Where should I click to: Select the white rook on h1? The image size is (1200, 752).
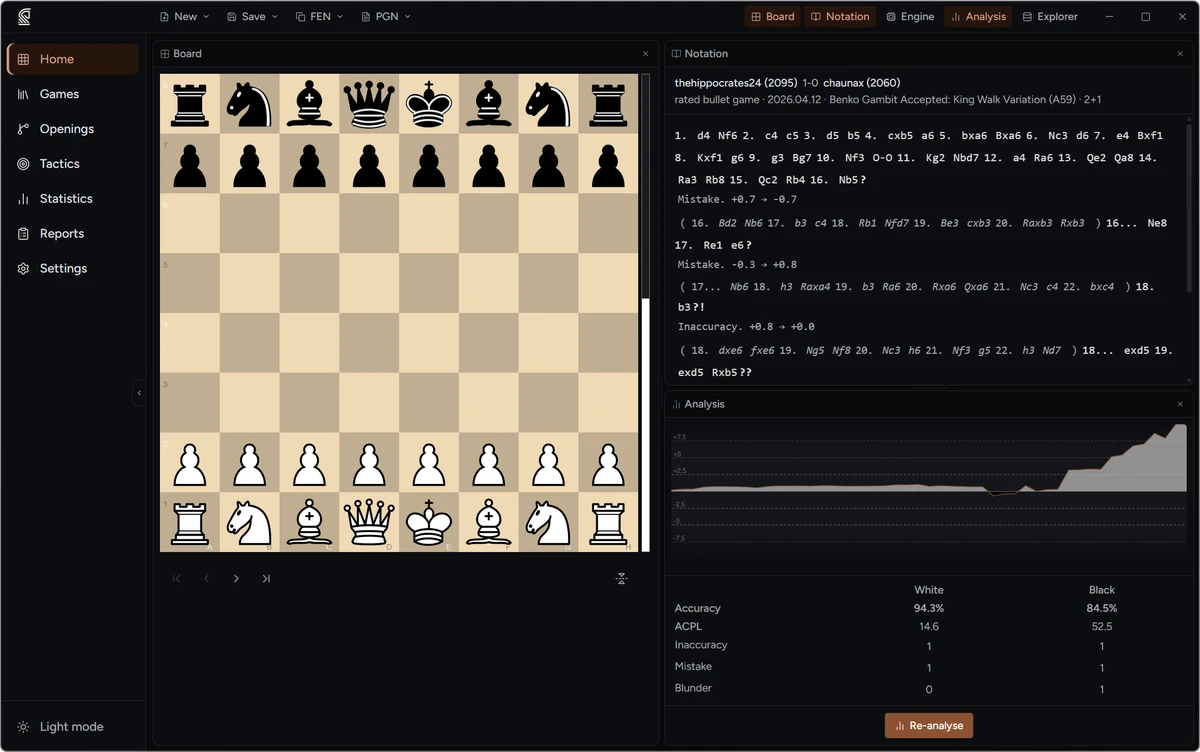(x=609, y=522)
